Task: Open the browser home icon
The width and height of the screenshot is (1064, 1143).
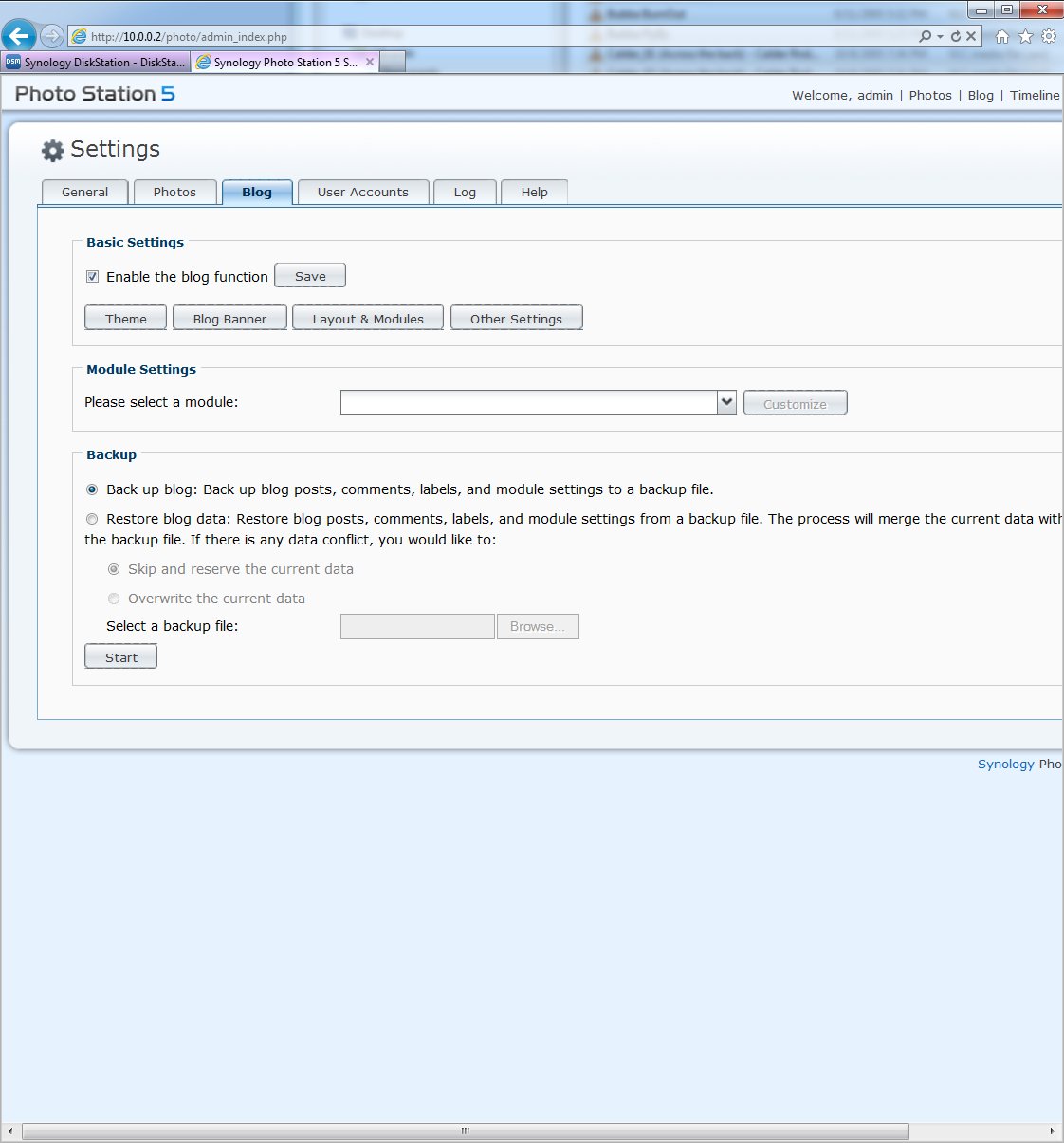Action: pos(1002,36)
